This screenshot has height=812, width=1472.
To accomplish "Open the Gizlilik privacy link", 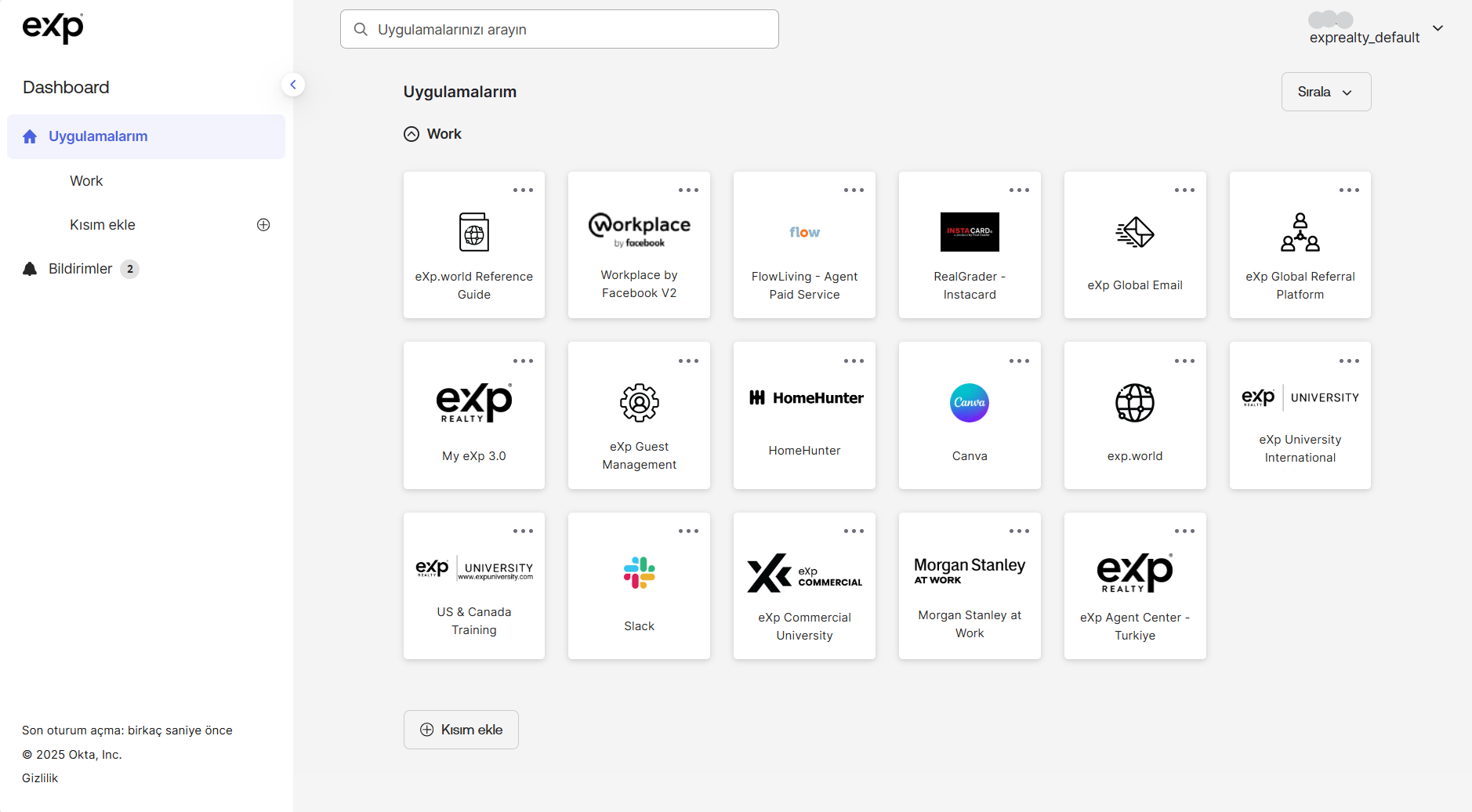I will pos(40,778).
